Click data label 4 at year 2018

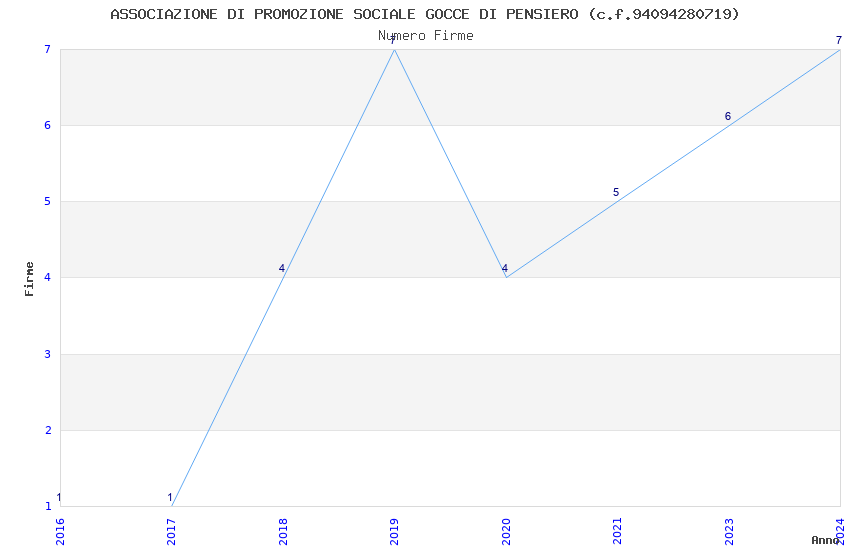pos(281,268)
